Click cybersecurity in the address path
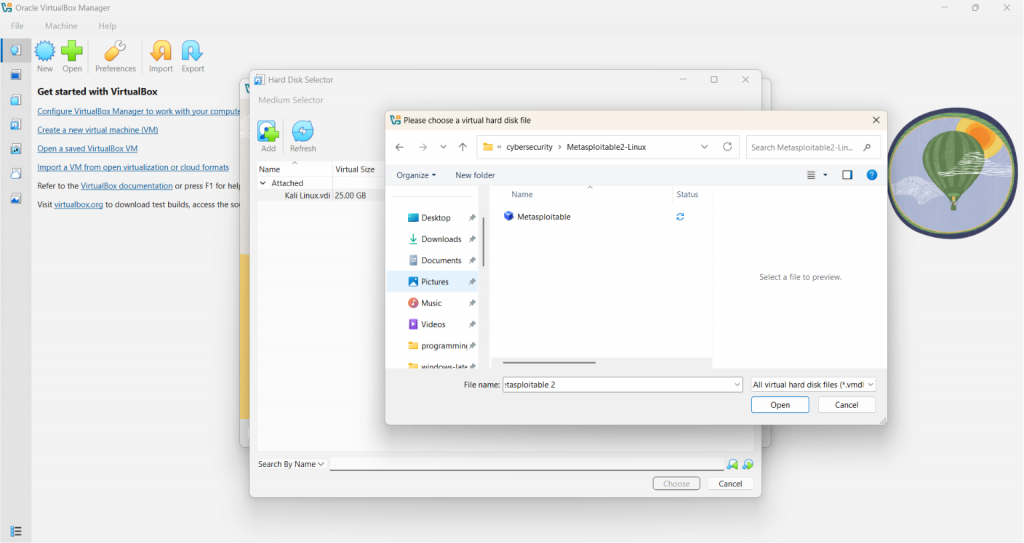Image resolution: width=1024 pixels, height=543 pixels. point(530,147)
